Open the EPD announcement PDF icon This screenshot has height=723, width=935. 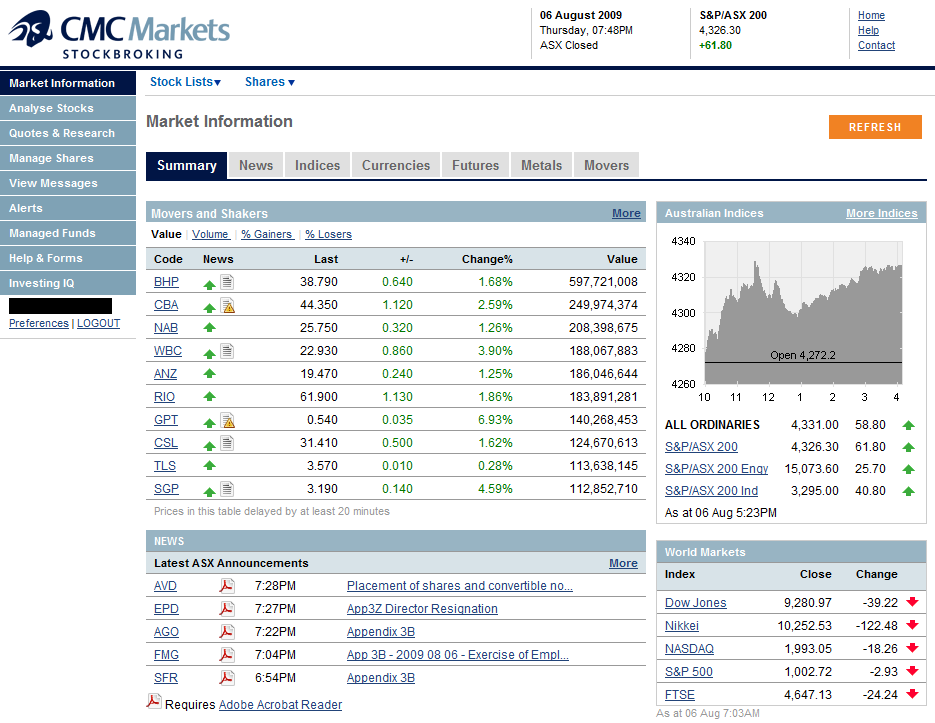[x=226, y=608]
